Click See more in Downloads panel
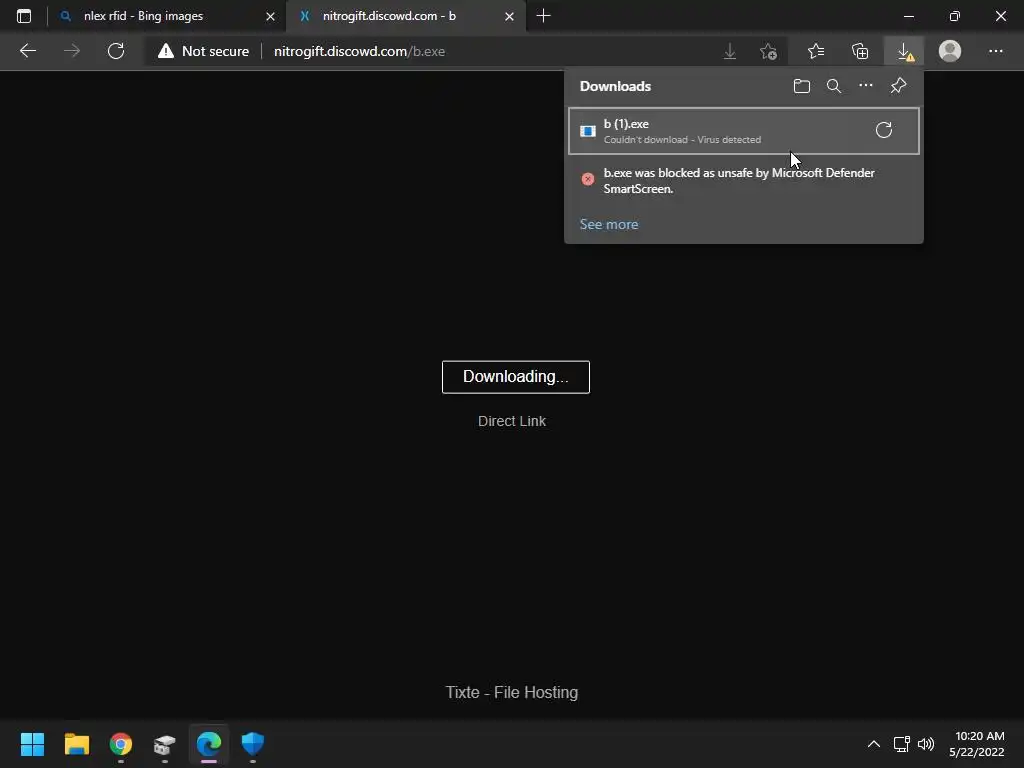Image resolution: width=1024 pixels, height=768 pixels. 609,224
